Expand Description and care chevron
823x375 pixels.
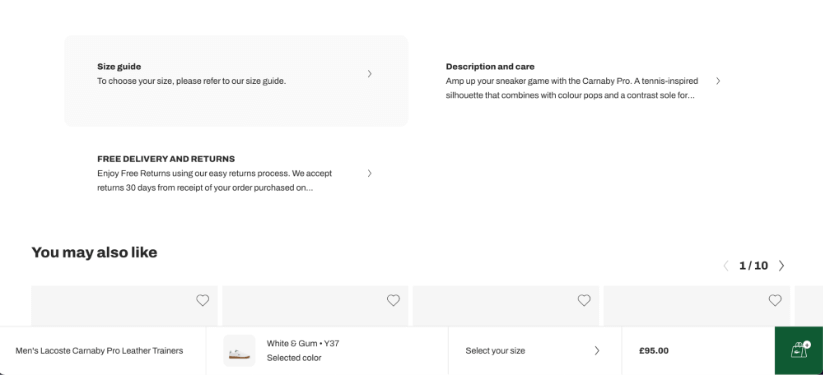pos(718,81)
